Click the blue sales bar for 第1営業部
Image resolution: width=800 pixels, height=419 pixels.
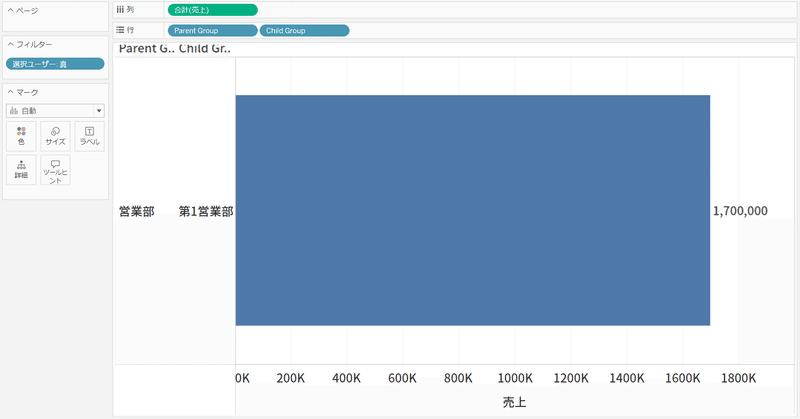(x=472, y=210)
